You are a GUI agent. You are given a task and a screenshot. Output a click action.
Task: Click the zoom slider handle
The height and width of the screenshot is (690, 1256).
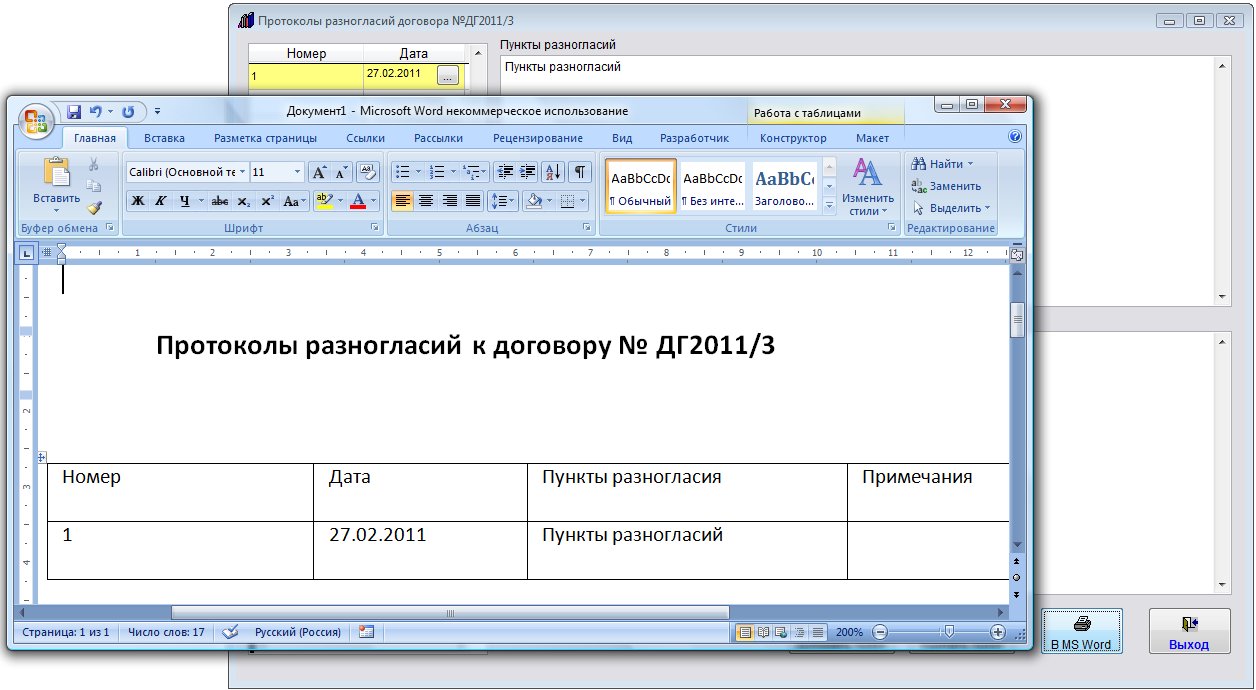click(x=949, y=632)
